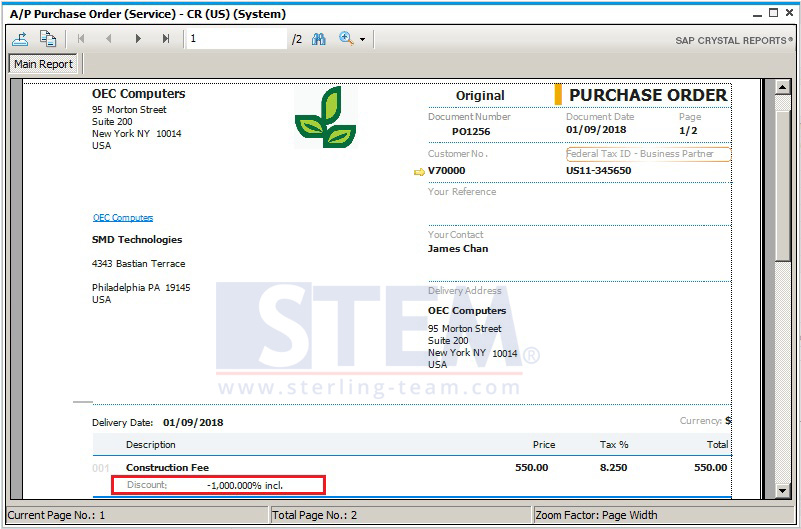
Task: Click the Currency label
Action: [x=700, y=421]
